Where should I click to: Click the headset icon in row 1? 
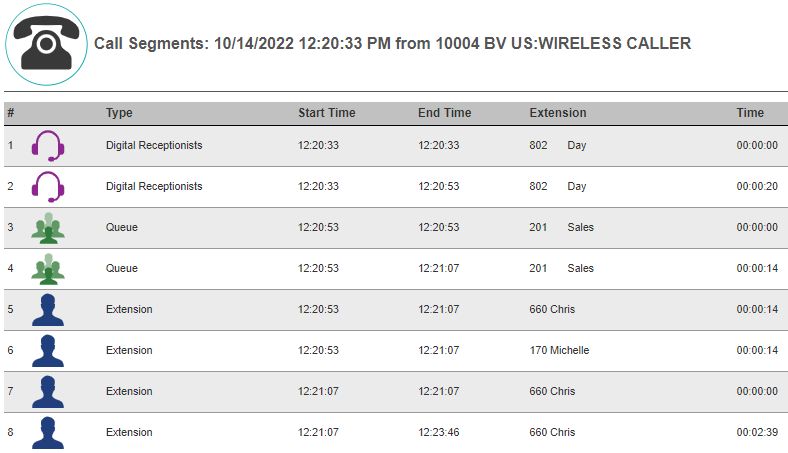[48, 146]
